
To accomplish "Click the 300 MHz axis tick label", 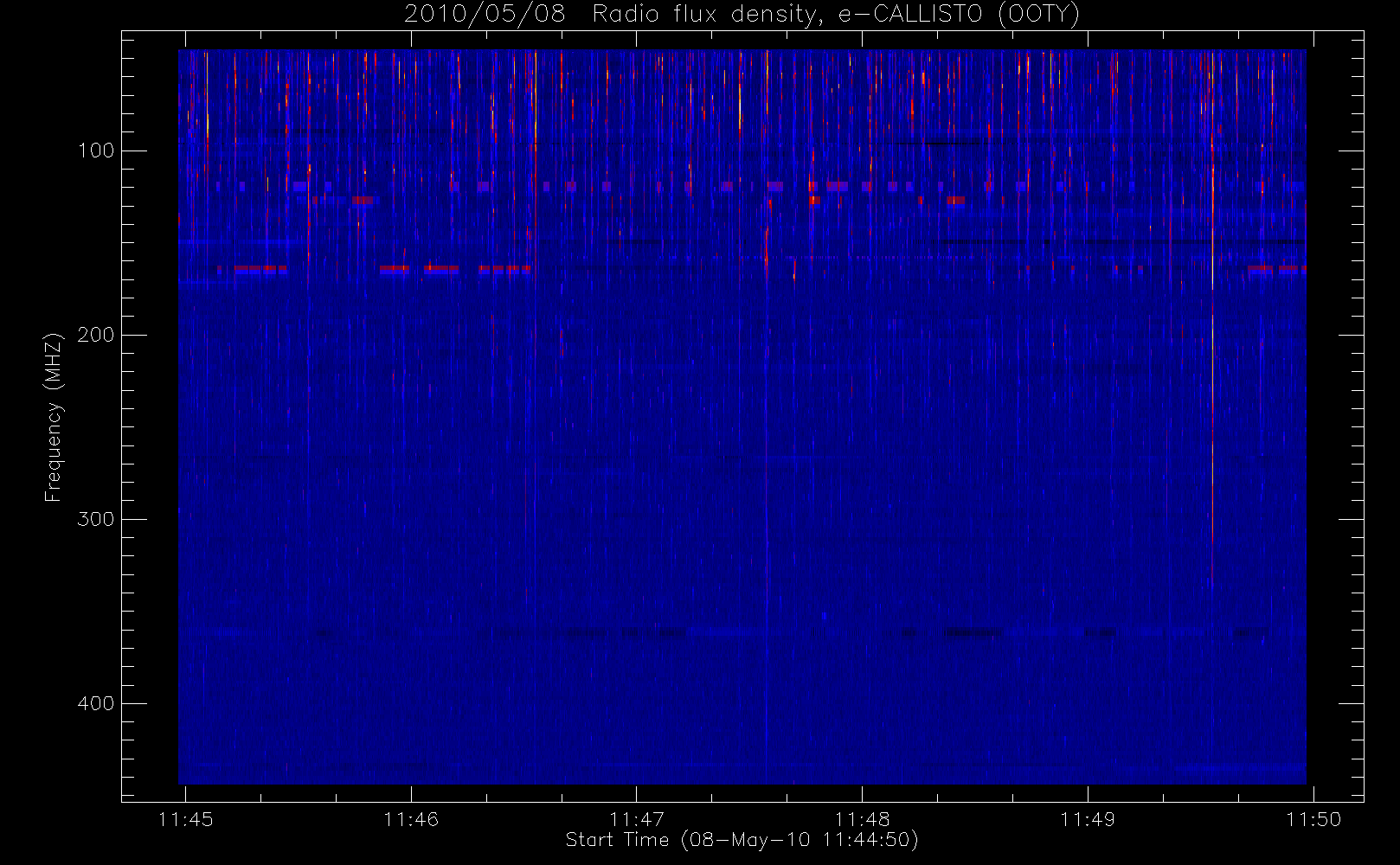I will (x=95, y=519).
